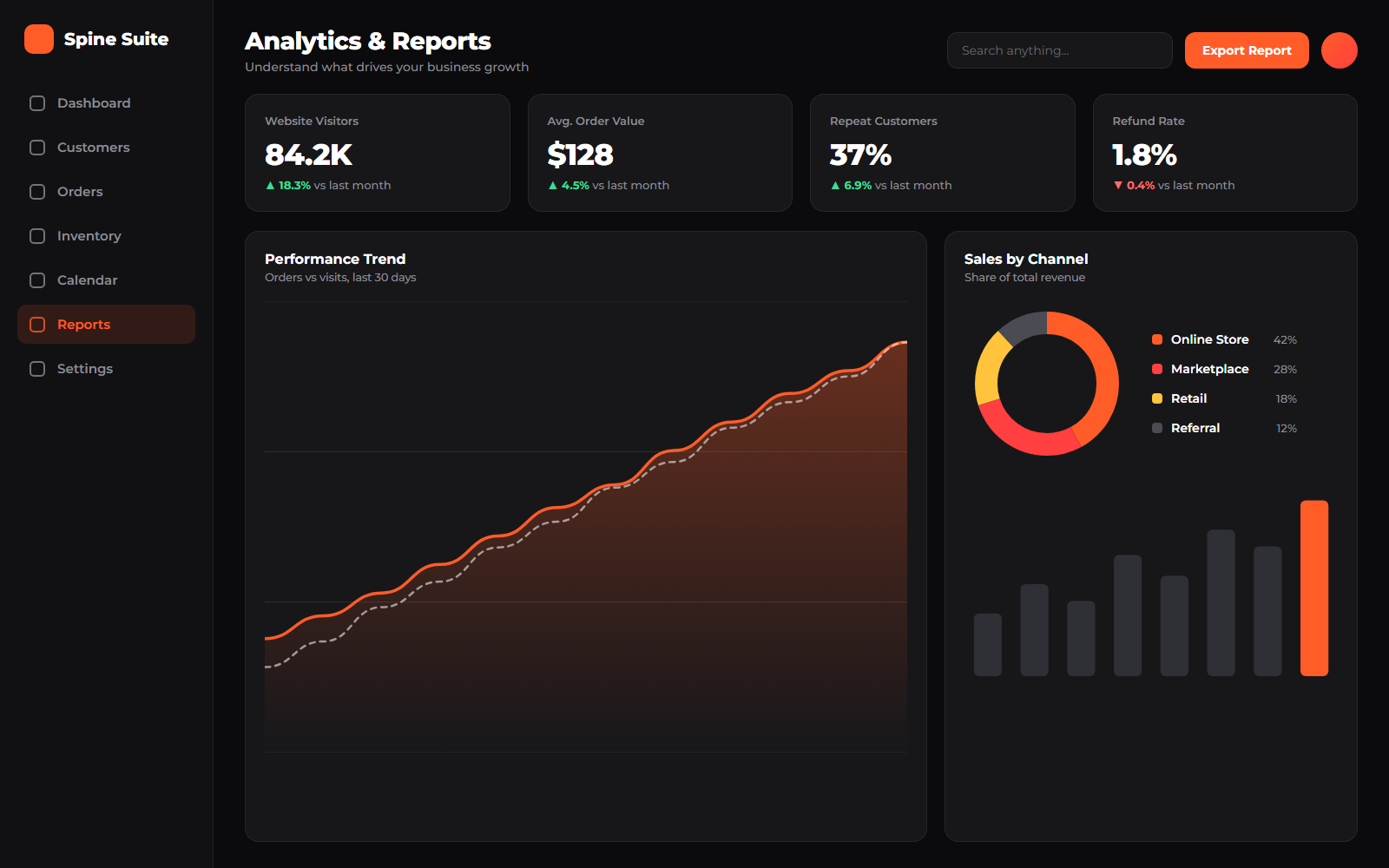Open the Orders section
The image size is (1389, 868).
pos(106,192)
